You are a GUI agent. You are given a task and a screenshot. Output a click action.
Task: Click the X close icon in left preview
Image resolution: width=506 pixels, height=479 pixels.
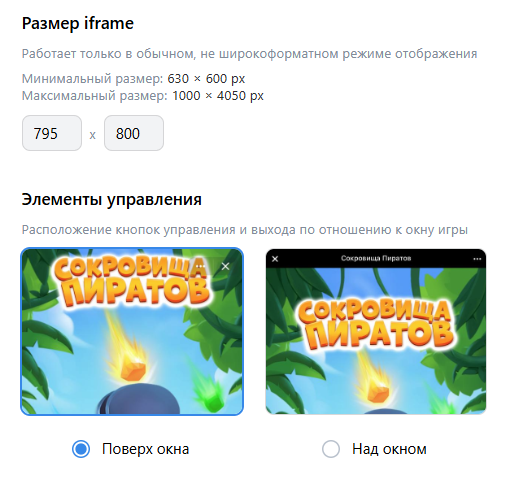coord(225,266)
